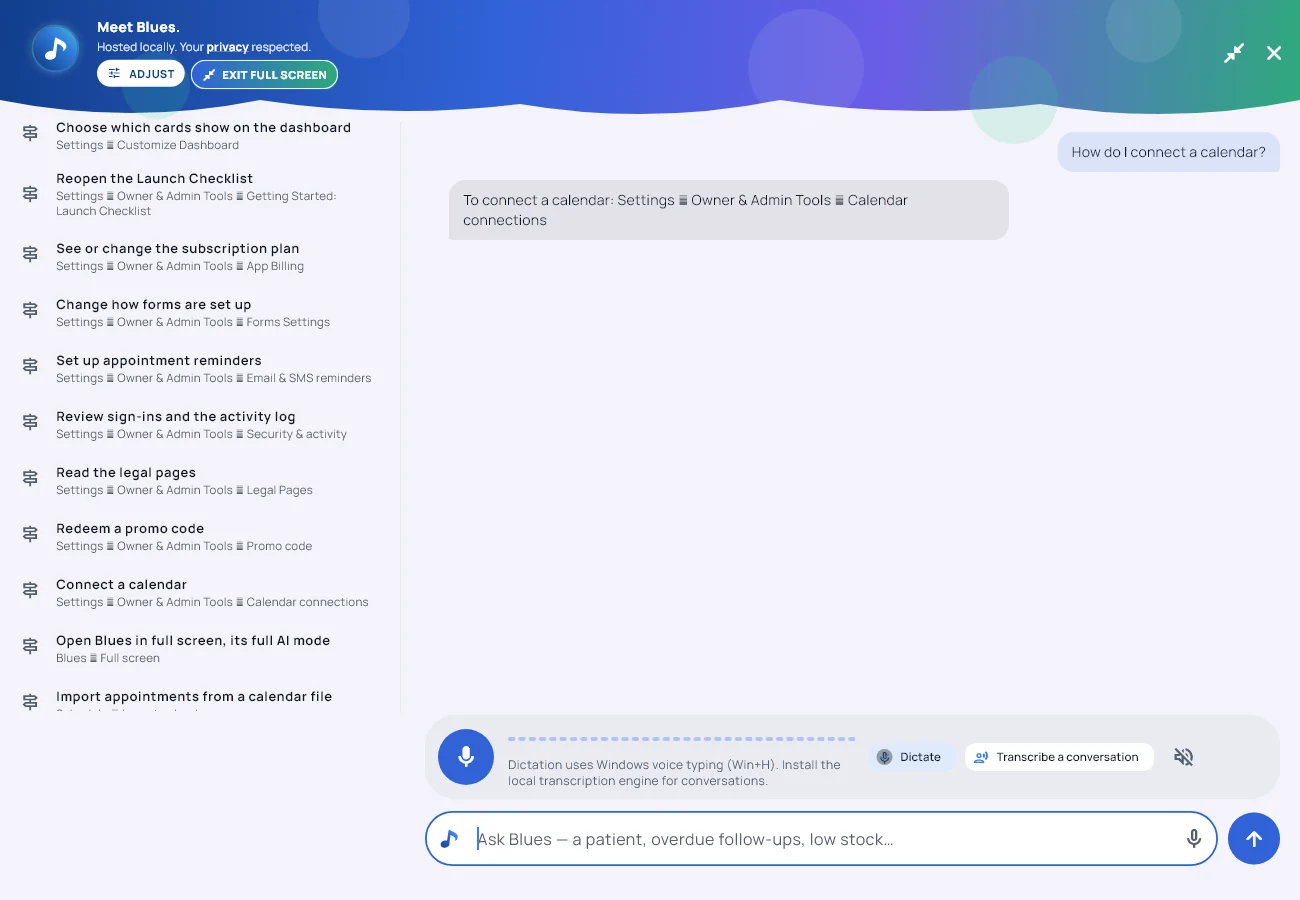Click signpost icon beside Open Blues in full screen
The image size is (1300, 900).
click(x=30, y=647)
